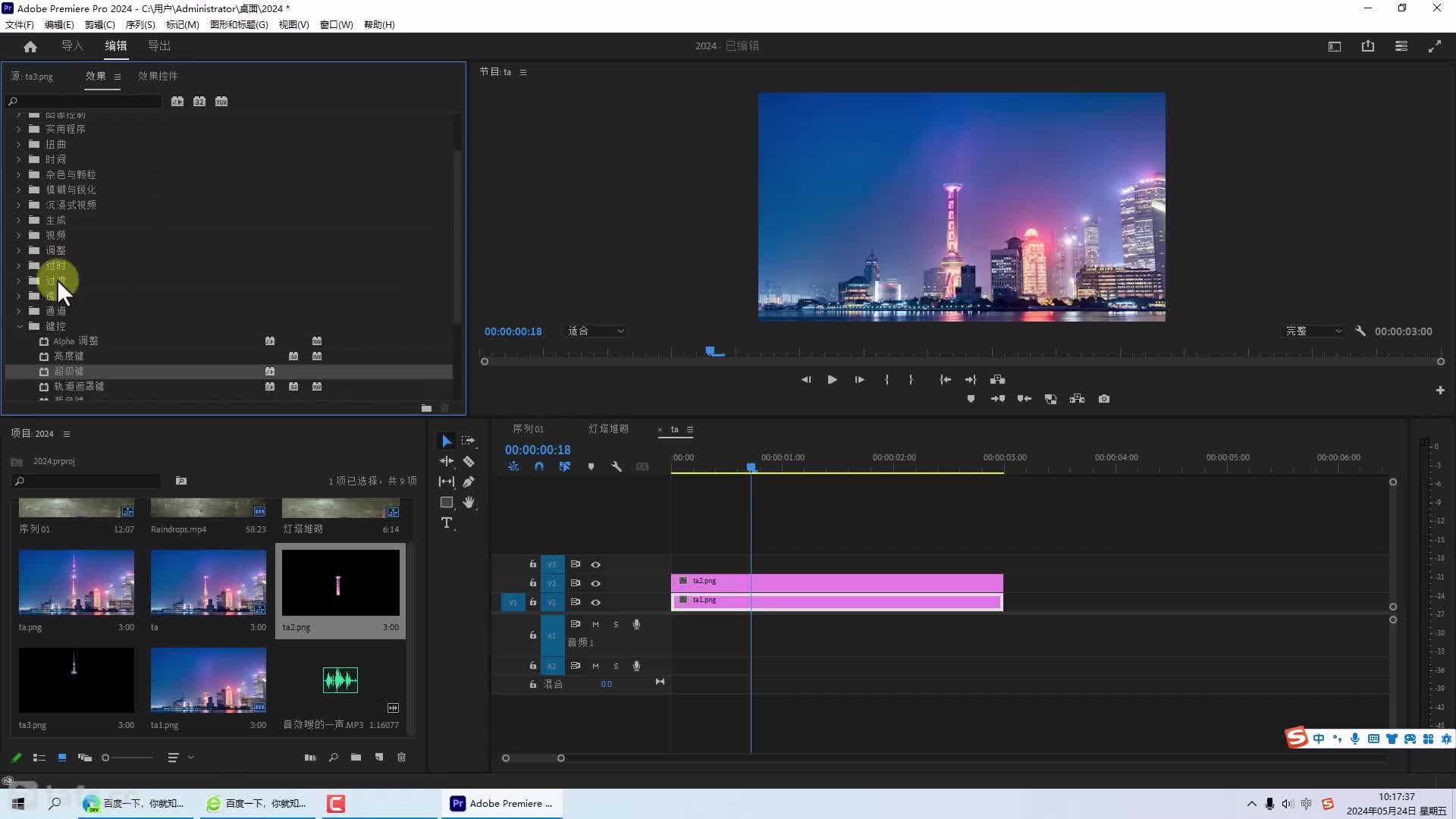This screenshot has height=819, width=1456.
Task: Toggle linked selection in timeline
Action: click(565, 466)
